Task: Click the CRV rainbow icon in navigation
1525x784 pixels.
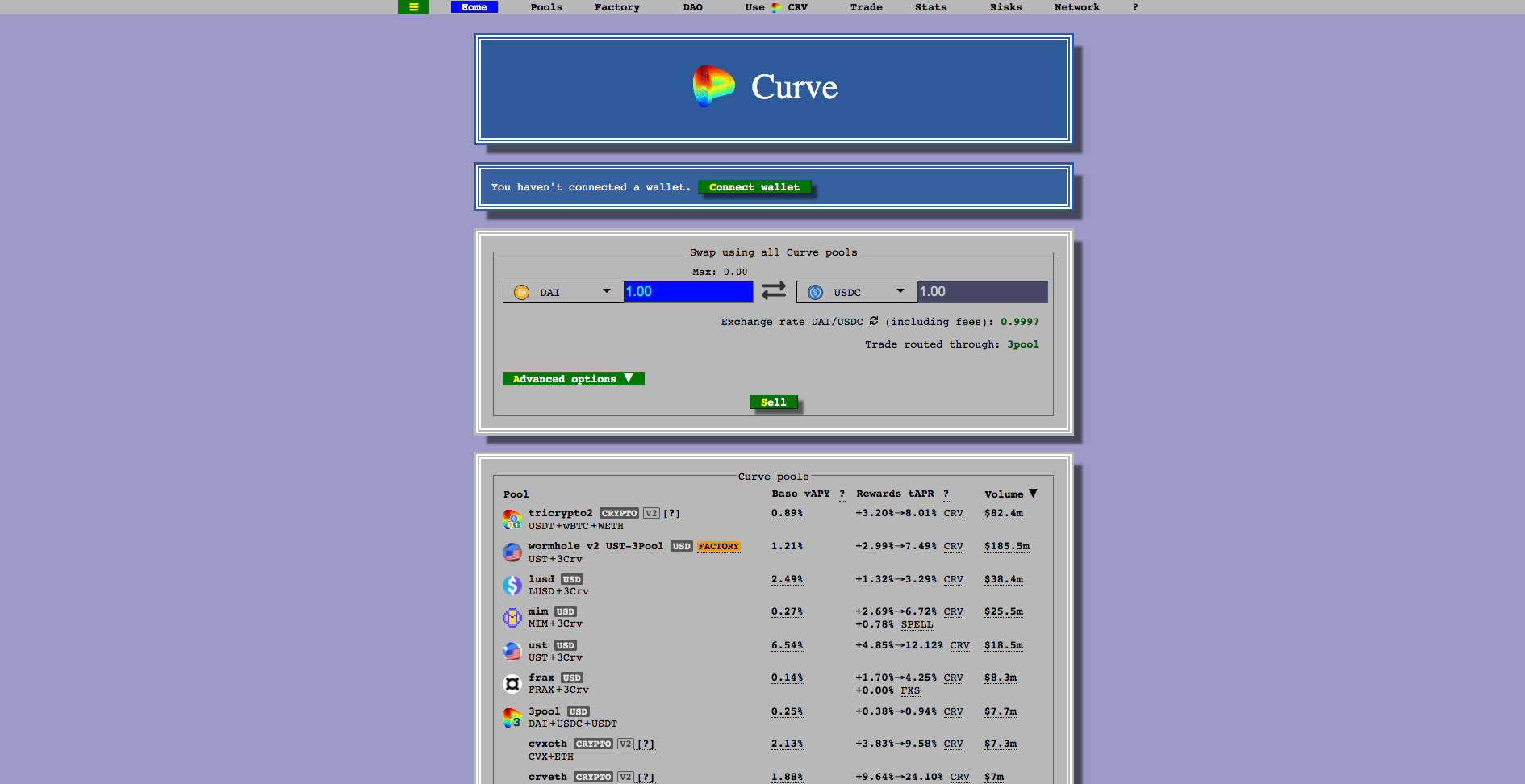Action: 776,7
